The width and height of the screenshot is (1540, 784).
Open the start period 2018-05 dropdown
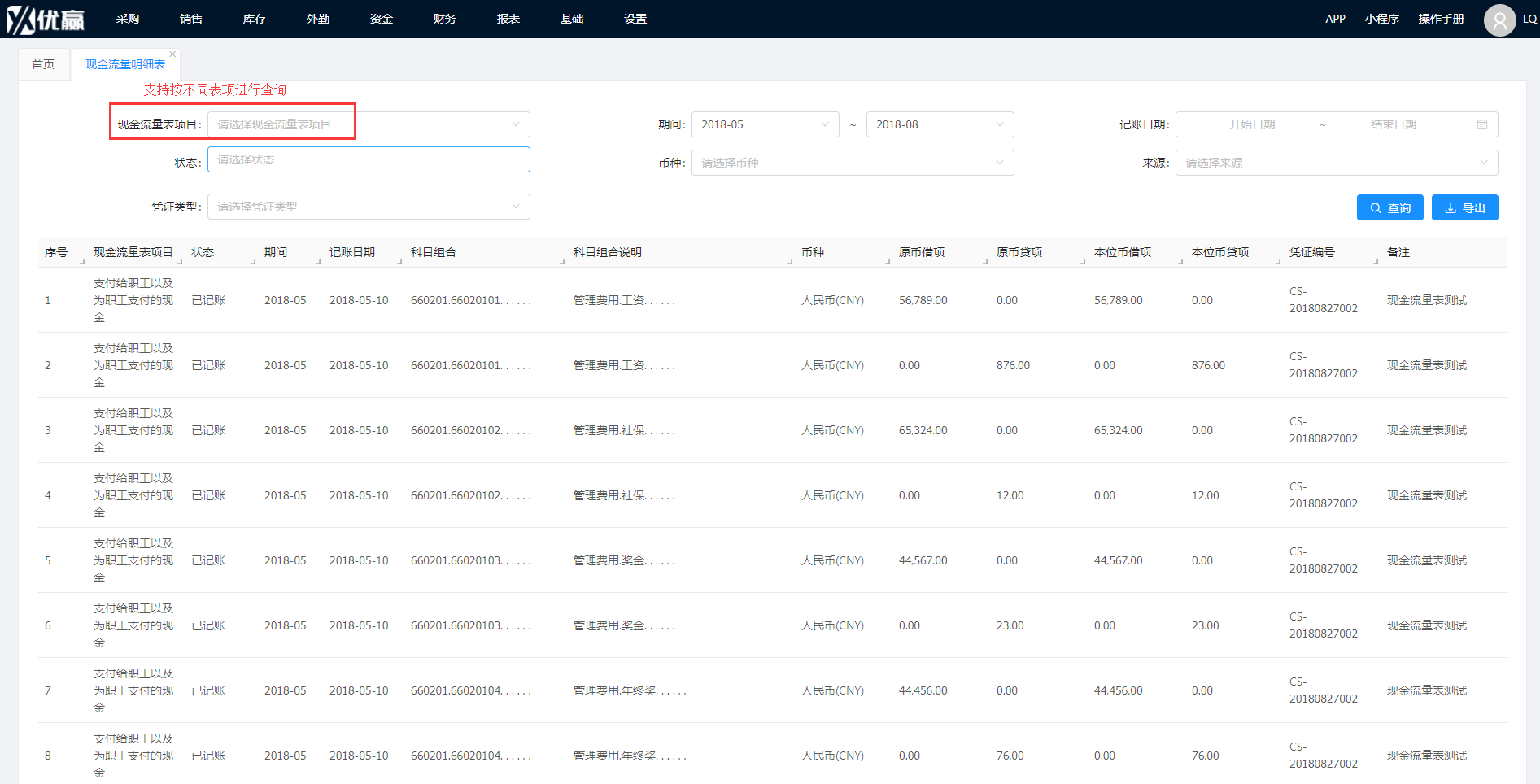point(765,124)
